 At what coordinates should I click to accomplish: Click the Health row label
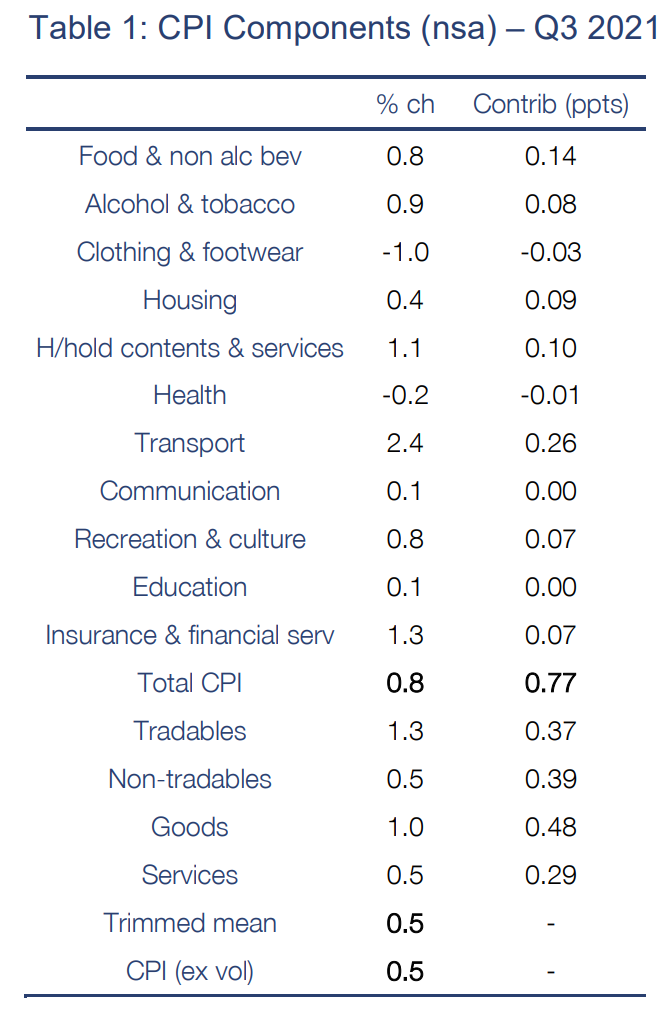point(190,395)
